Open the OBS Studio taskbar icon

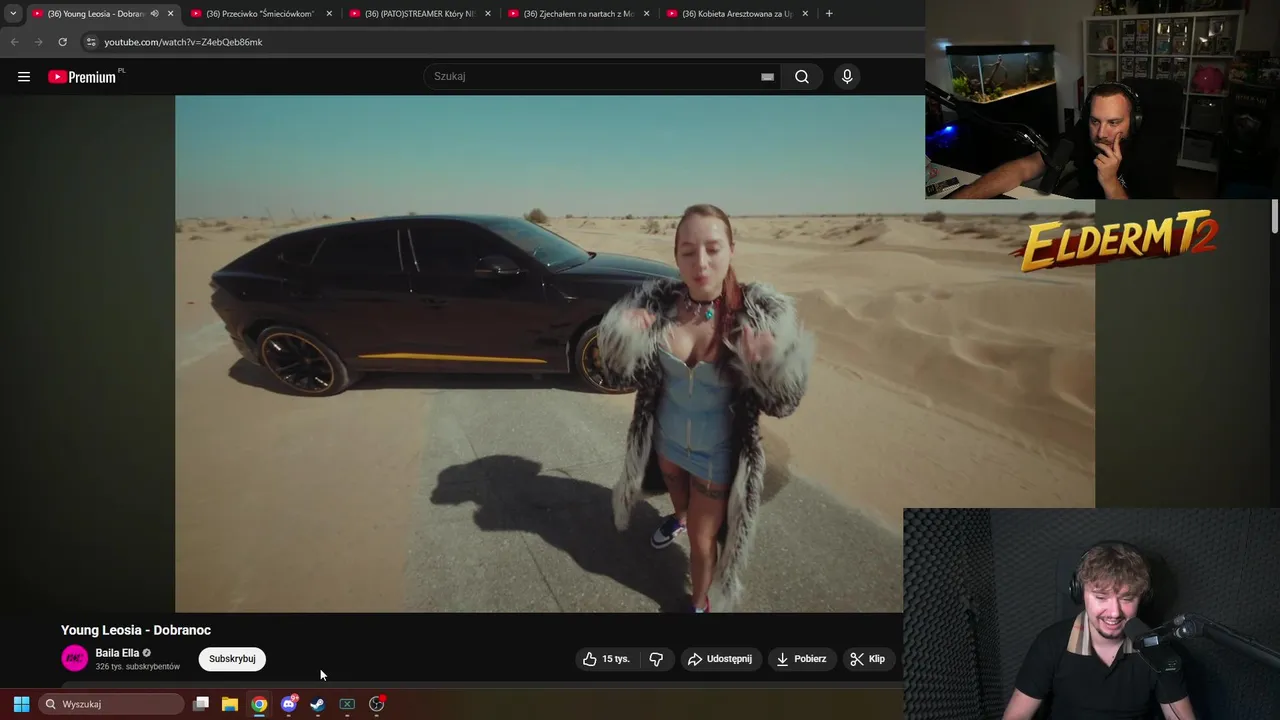[x=377, y=704]
